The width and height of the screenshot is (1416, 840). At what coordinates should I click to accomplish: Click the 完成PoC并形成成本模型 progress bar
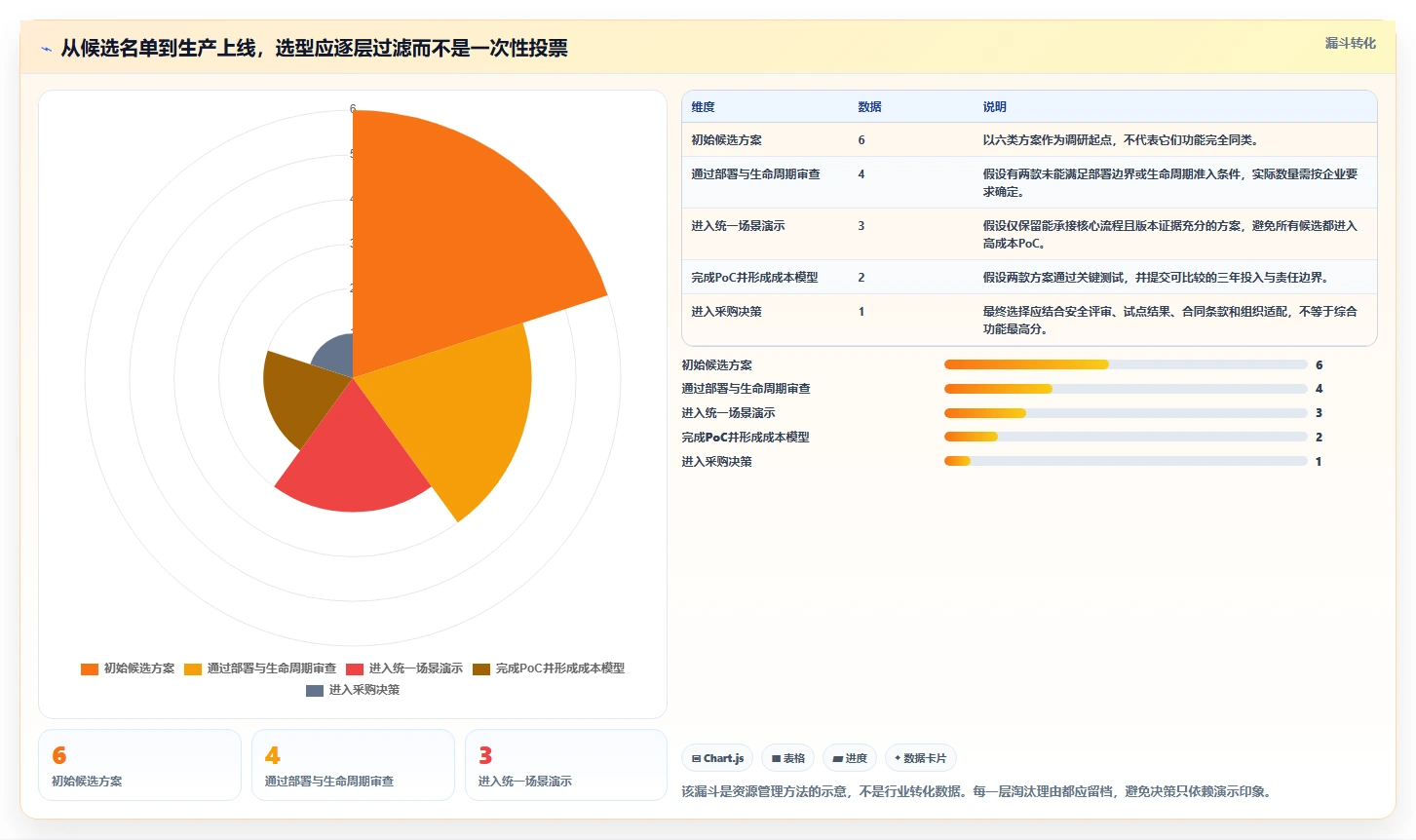click(1126, 437)
